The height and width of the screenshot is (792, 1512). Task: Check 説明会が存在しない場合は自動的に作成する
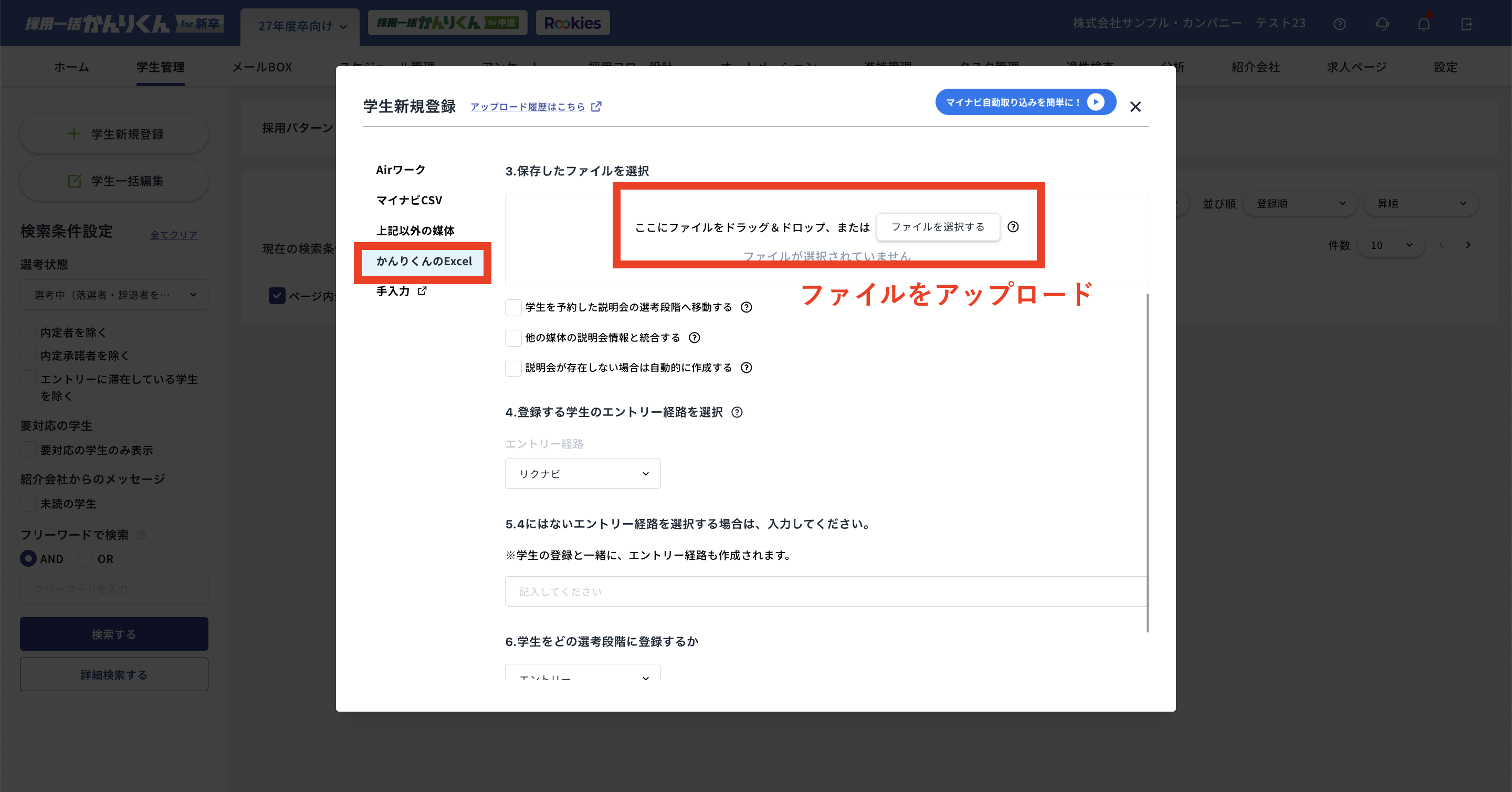click(x=512, y=368)
